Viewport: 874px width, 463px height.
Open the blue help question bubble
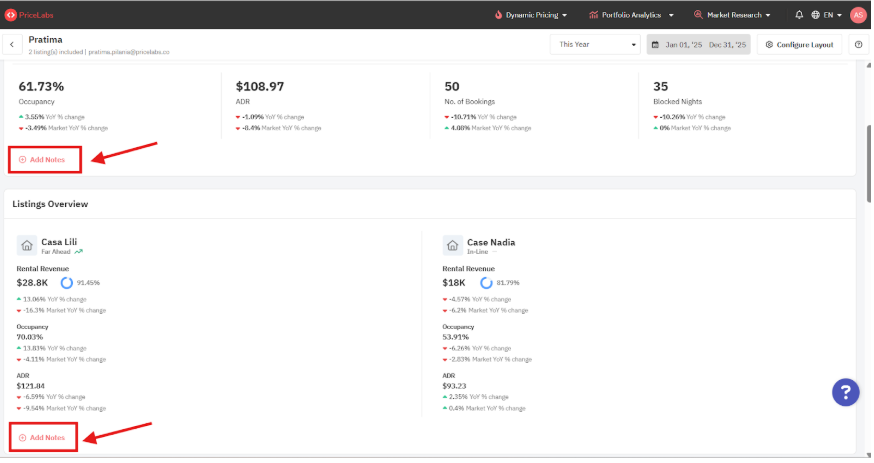(845, 392)
